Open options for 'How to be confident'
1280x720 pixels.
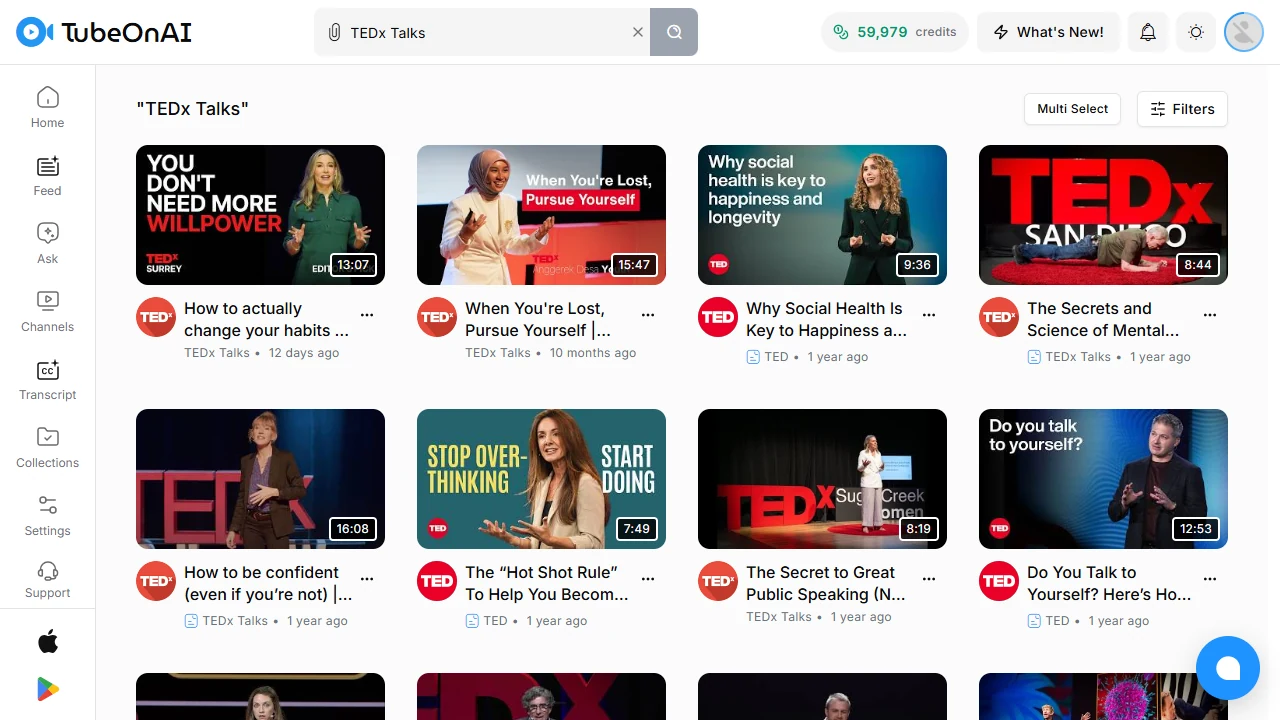pyautogui.click(x=367, y=579)
